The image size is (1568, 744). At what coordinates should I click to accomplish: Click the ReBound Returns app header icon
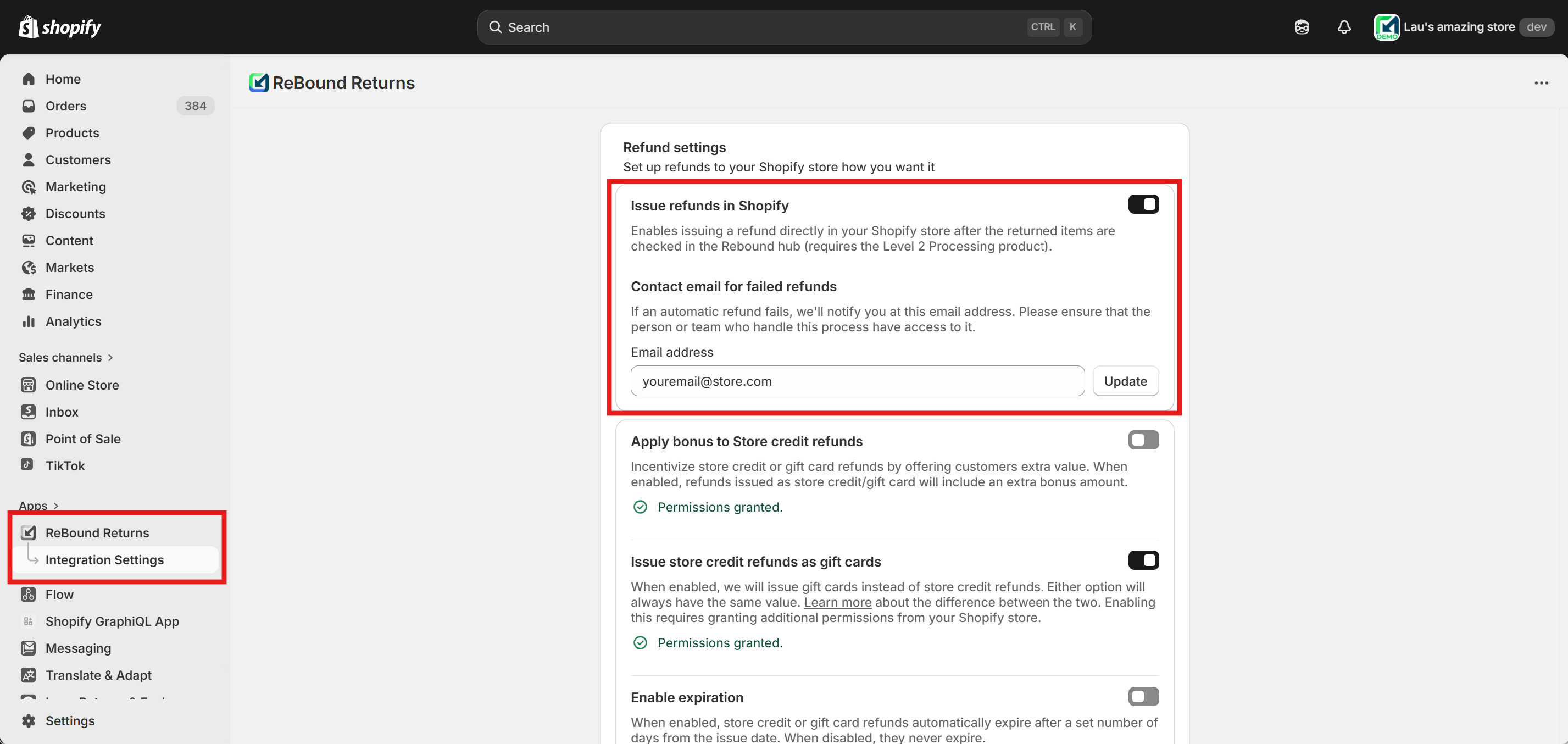coord(259,83)
